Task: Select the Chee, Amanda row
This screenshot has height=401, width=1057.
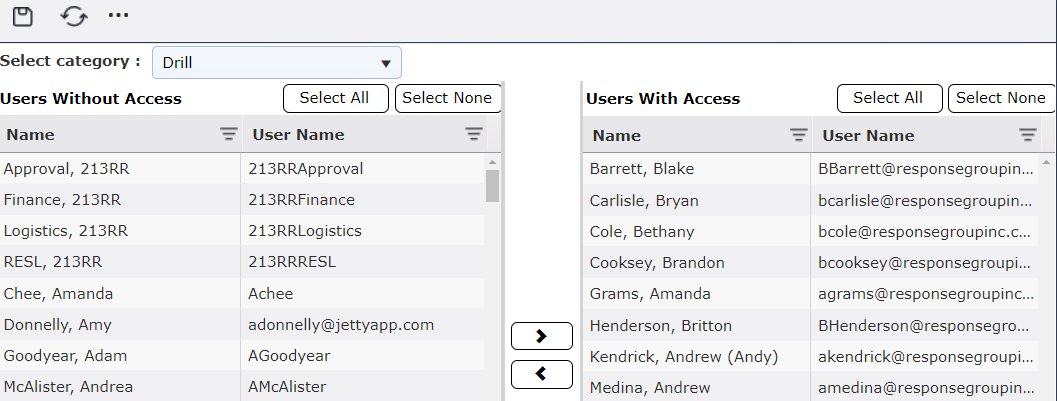Action: [x=120, y=294]
